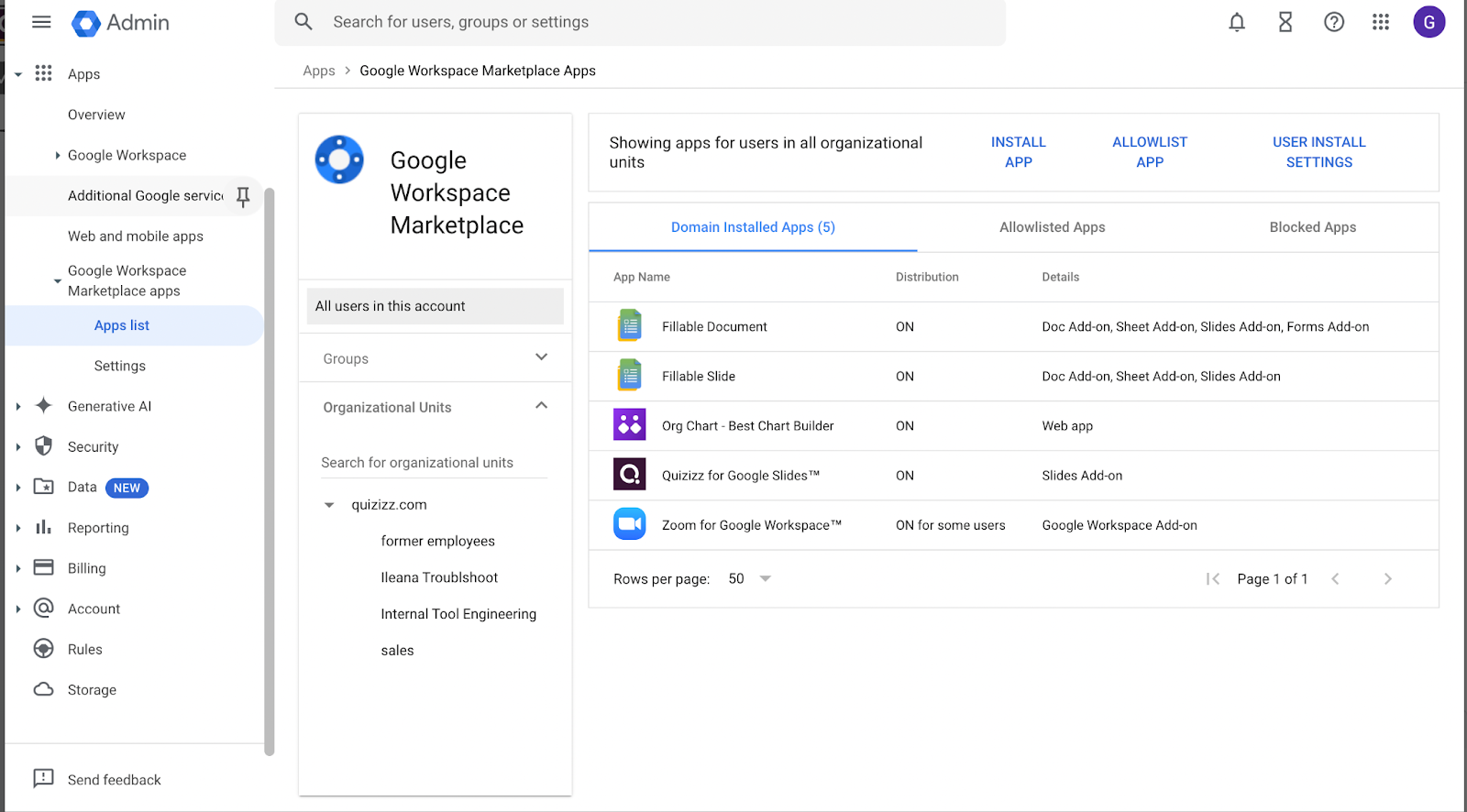Click 'Fillable Document' app name
The height and width of the screenshot is (812, 1467).
click(714, 326)
